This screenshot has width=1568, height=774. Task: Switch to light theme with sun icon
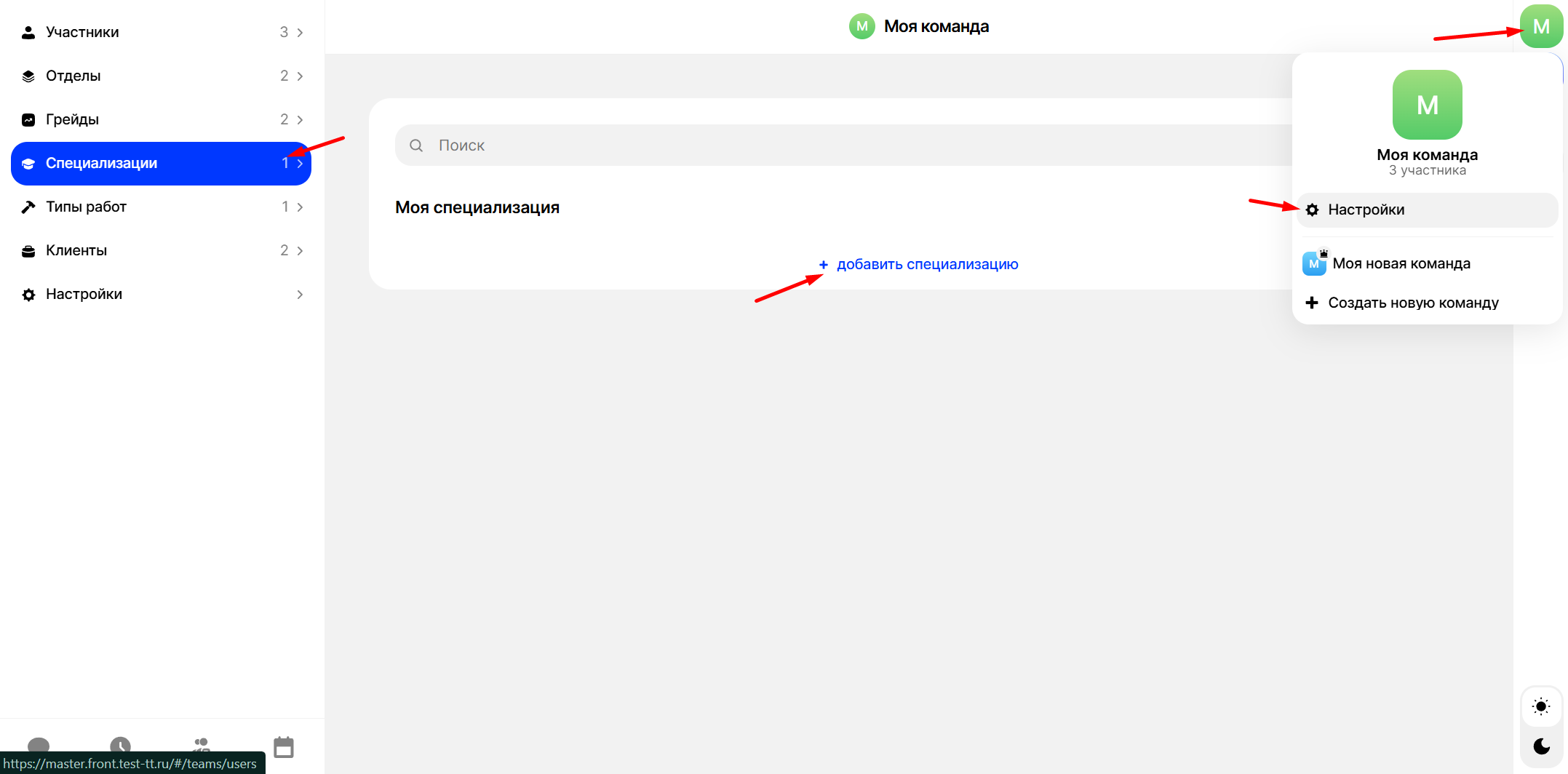(x=1540, y=706)
